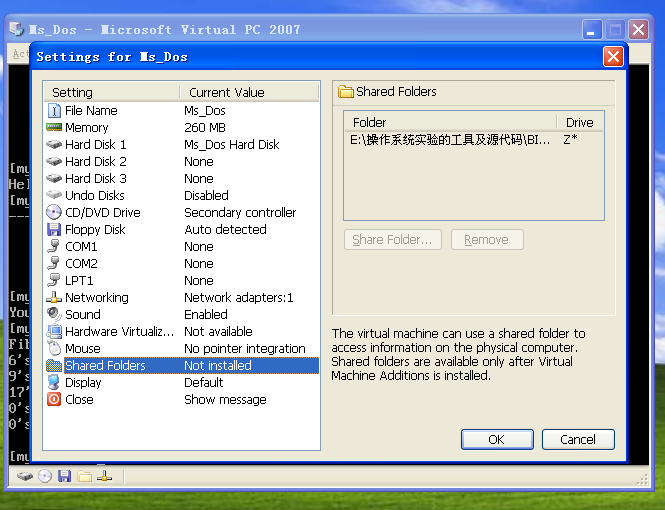The image size is (665, 510).
Task: Confirm settings with OK button
Action: (497, 440)
